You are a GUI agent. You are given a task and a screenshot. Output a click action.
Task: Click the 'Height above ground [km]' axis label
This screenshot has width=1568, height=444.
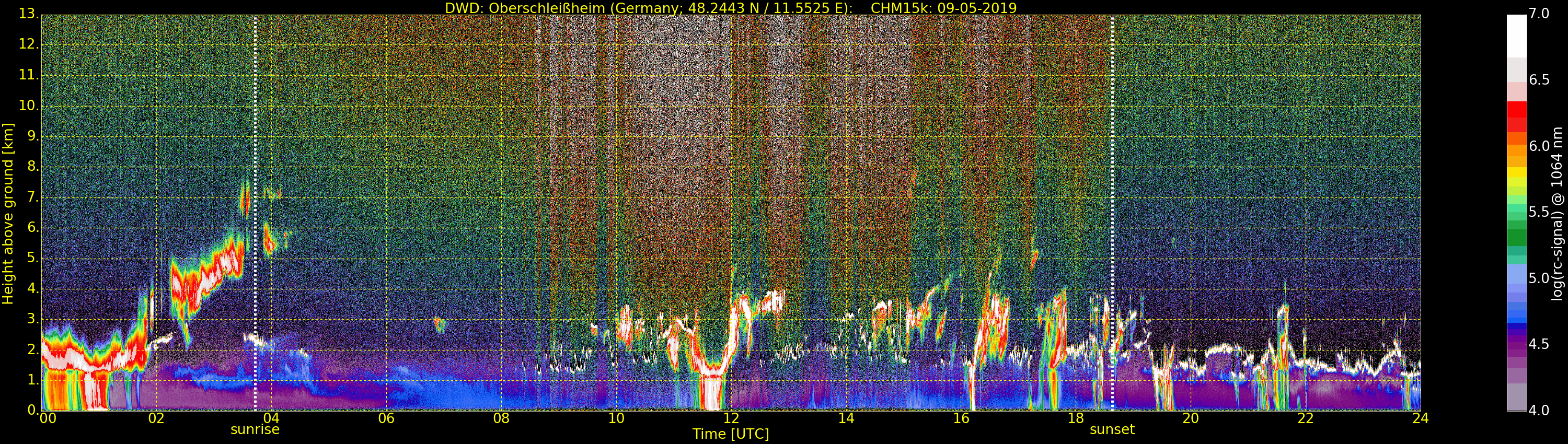(x=8, y=214)
